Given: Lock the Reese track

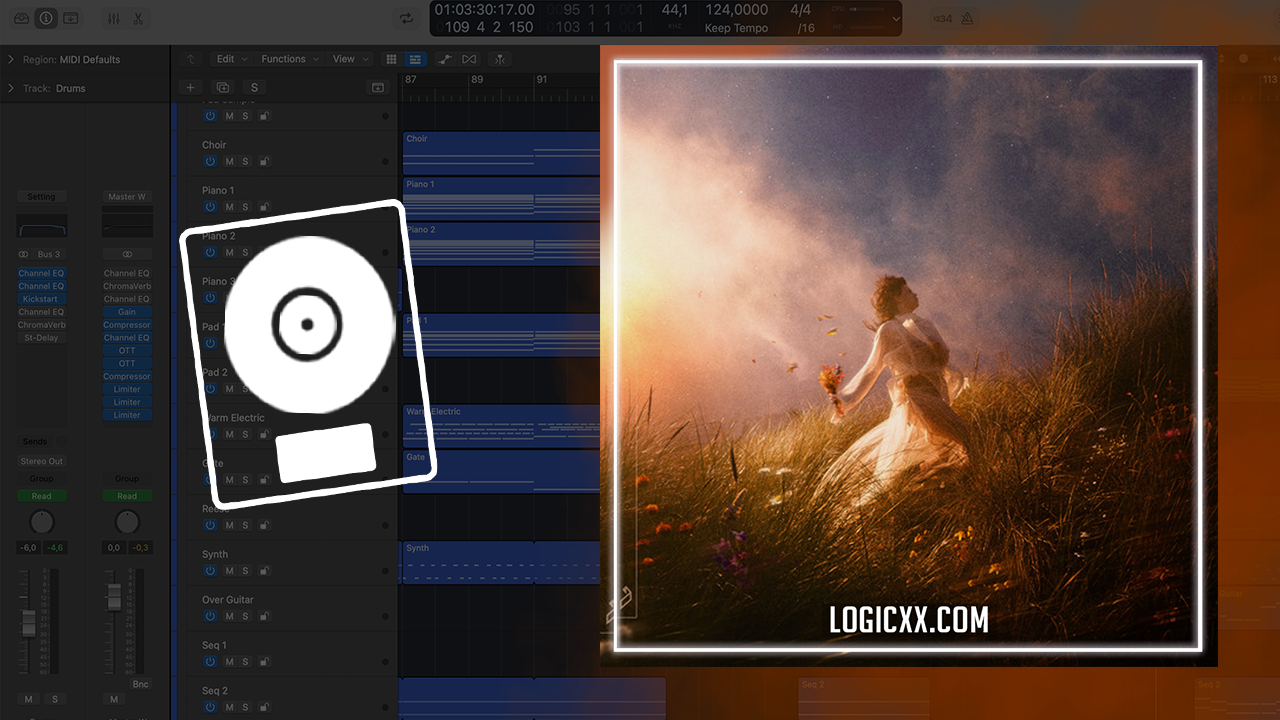Looking at the screenshot, I should (x=264, y=526).
